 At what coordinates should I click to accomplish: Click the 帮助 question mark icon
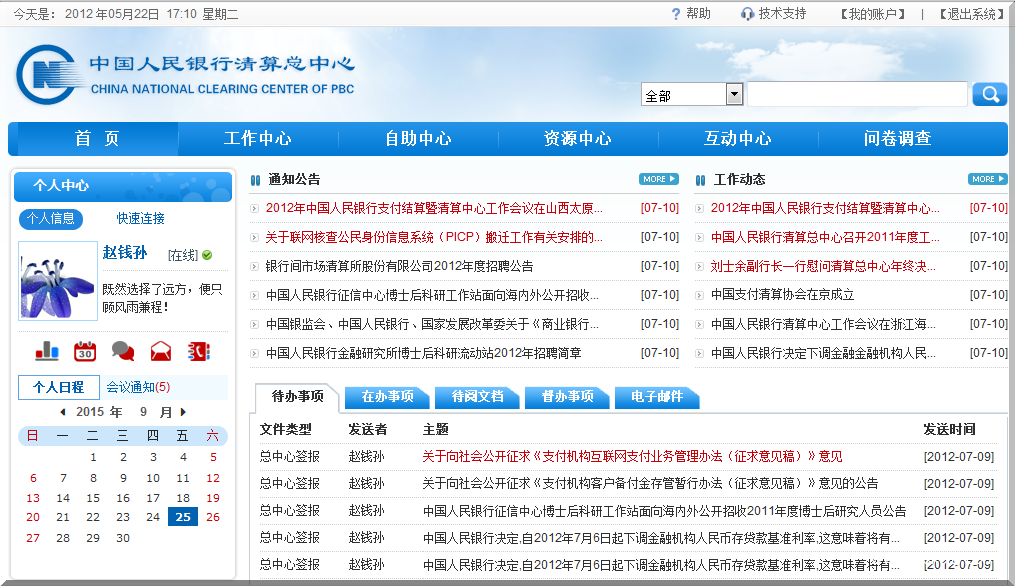click(676, 14)
